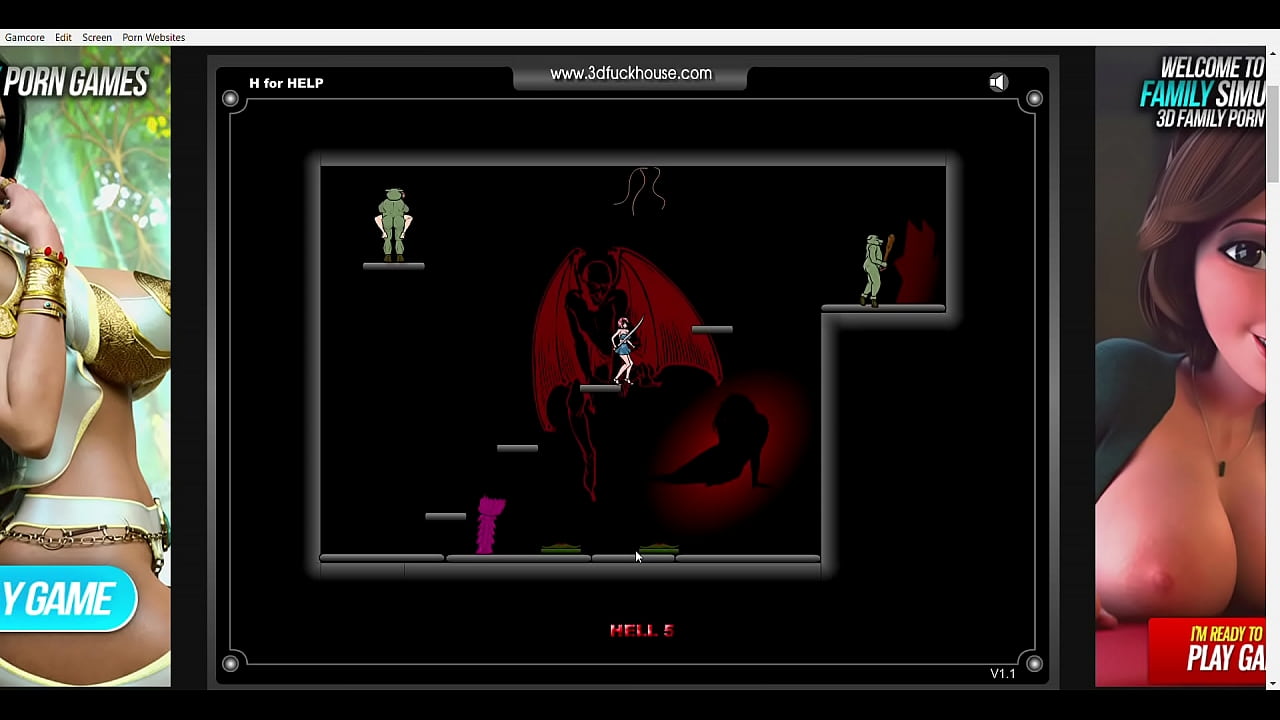Click the green trap near the bottom floor

point(562,548)
